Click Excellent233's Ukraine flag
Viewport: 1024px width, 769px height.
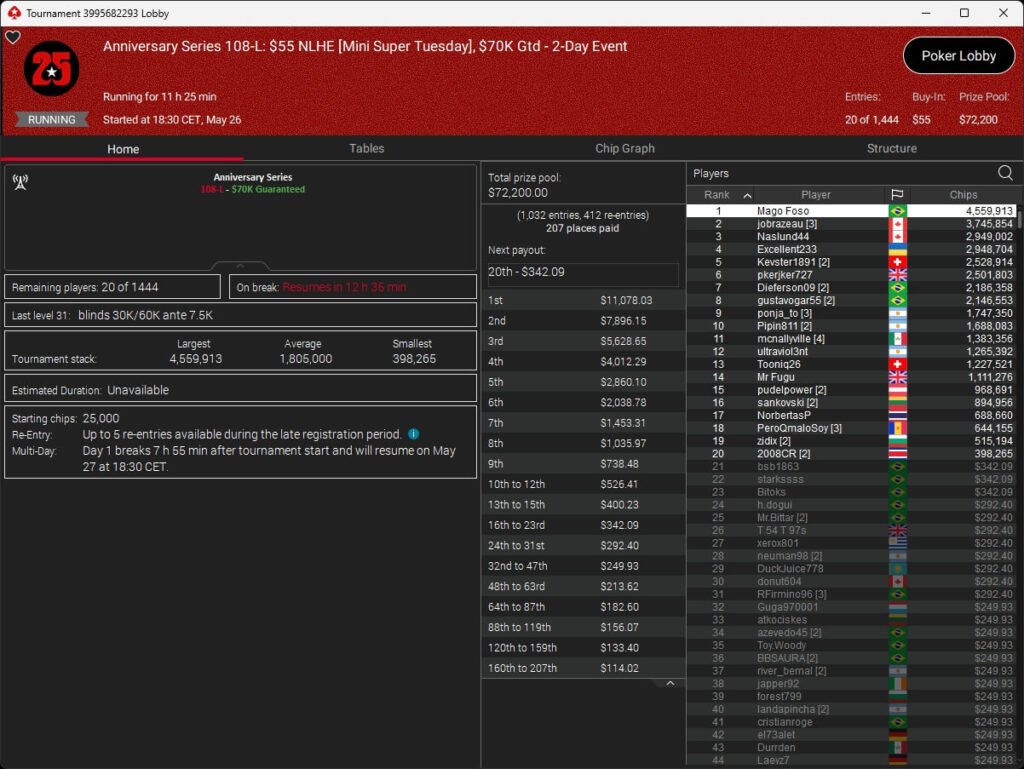pyautogui.click(x=897, y=249)
